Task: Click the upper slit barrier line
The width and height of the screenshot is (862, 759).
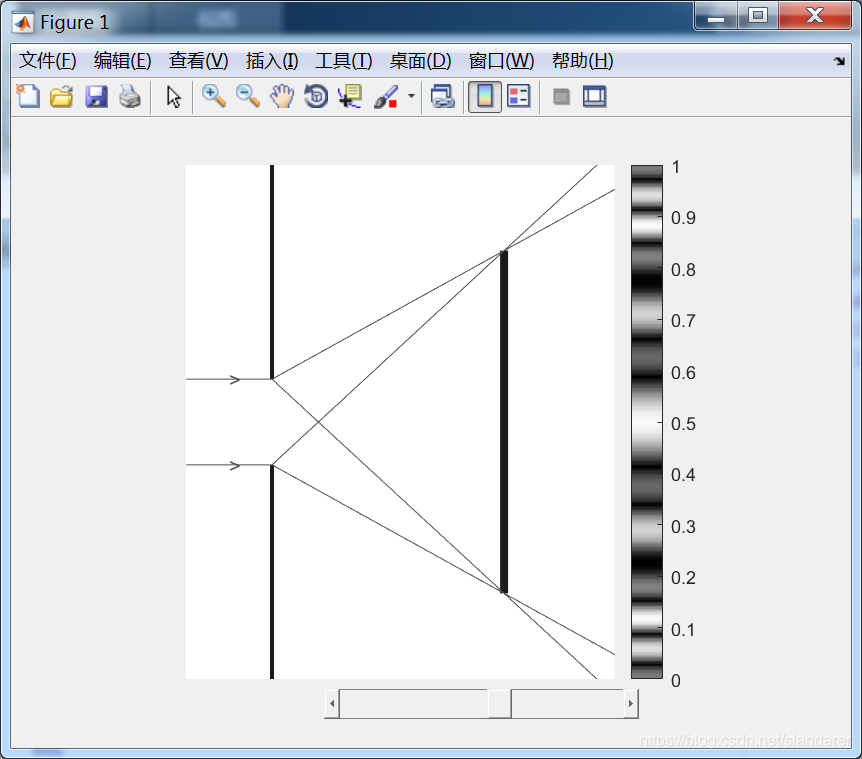Action: [272, 272]
